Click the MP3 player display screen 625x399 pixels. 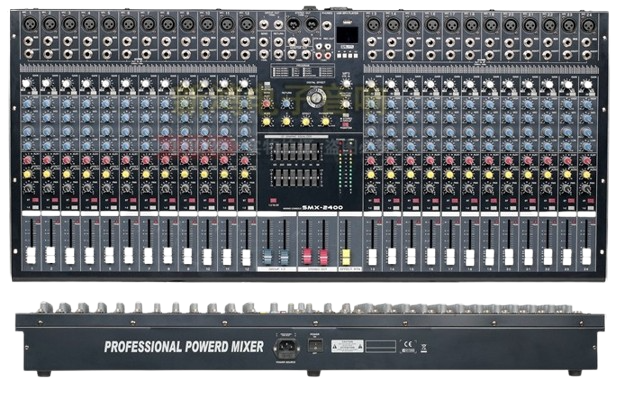click(347, 35)
